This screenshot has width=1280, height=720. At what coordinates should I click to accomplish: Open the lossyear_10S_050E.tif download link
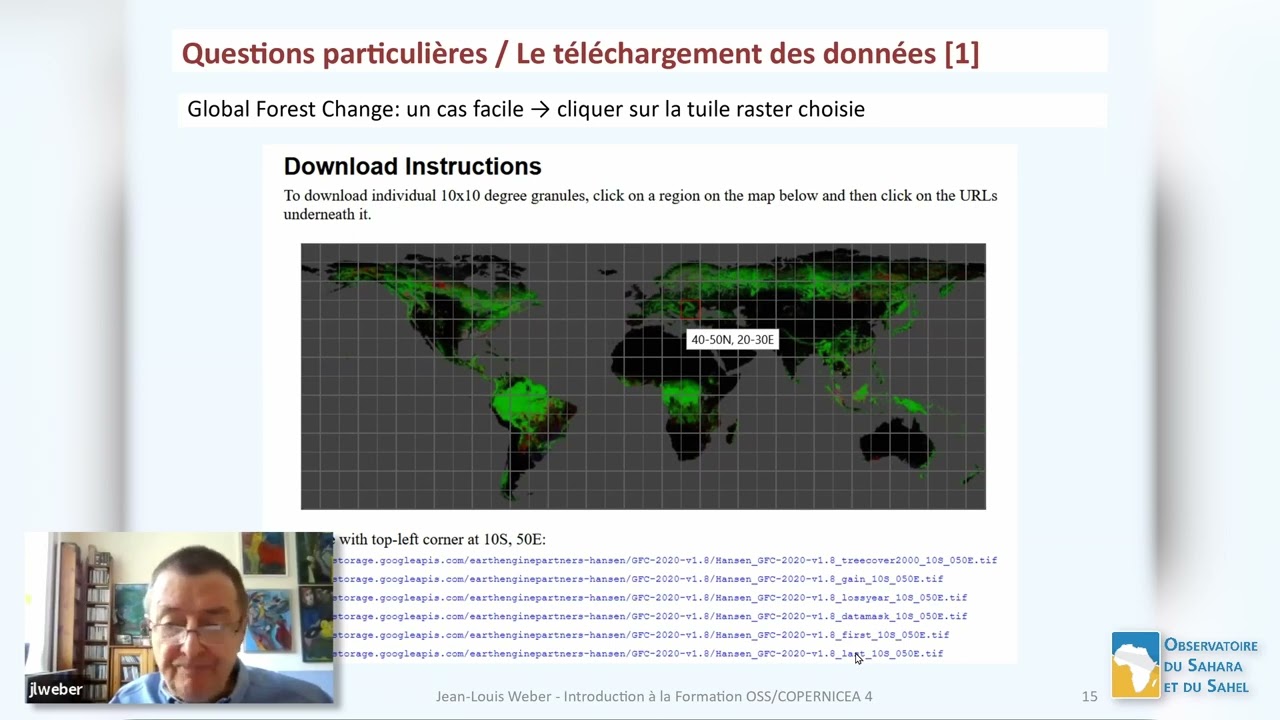tap(650, 598)
